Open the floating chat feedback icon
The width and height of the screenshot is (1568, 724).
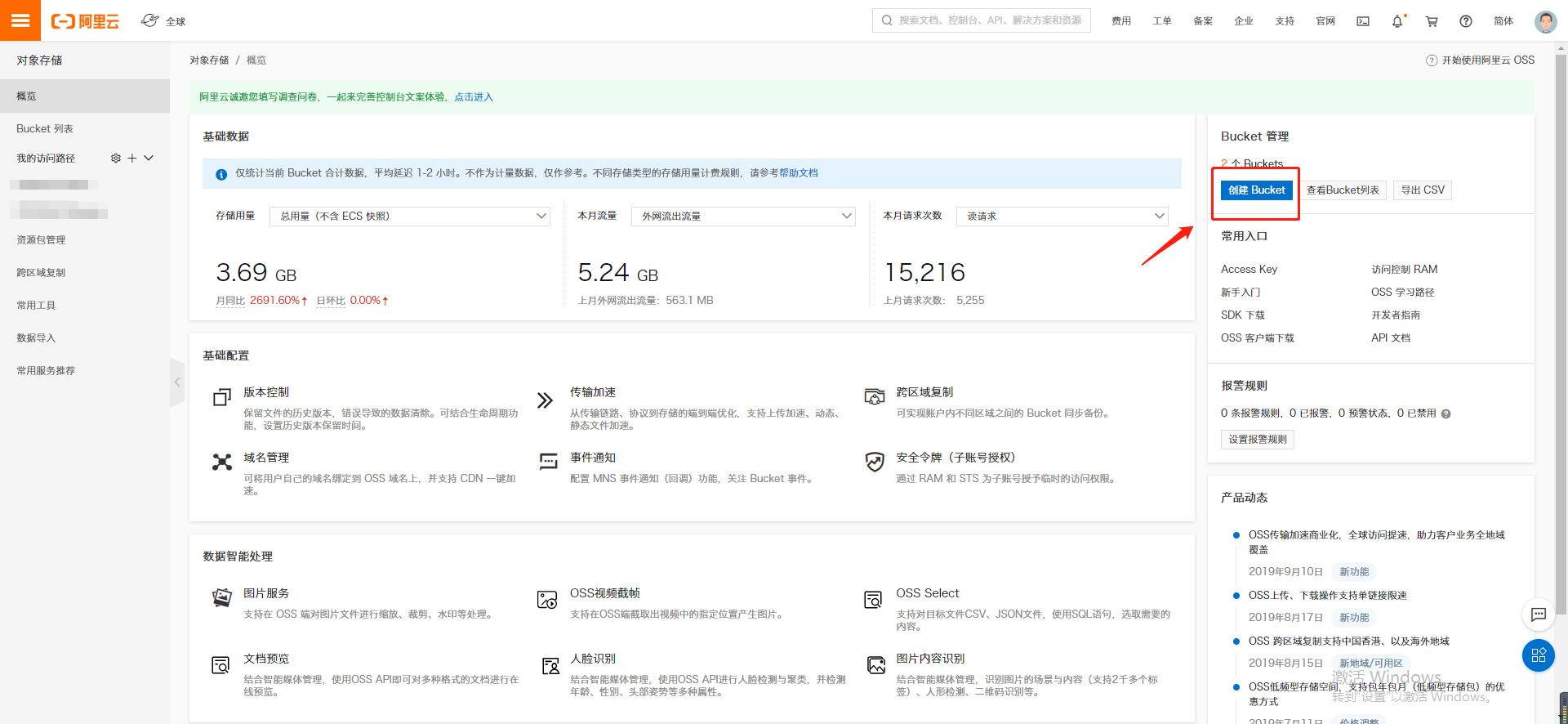1538,615
